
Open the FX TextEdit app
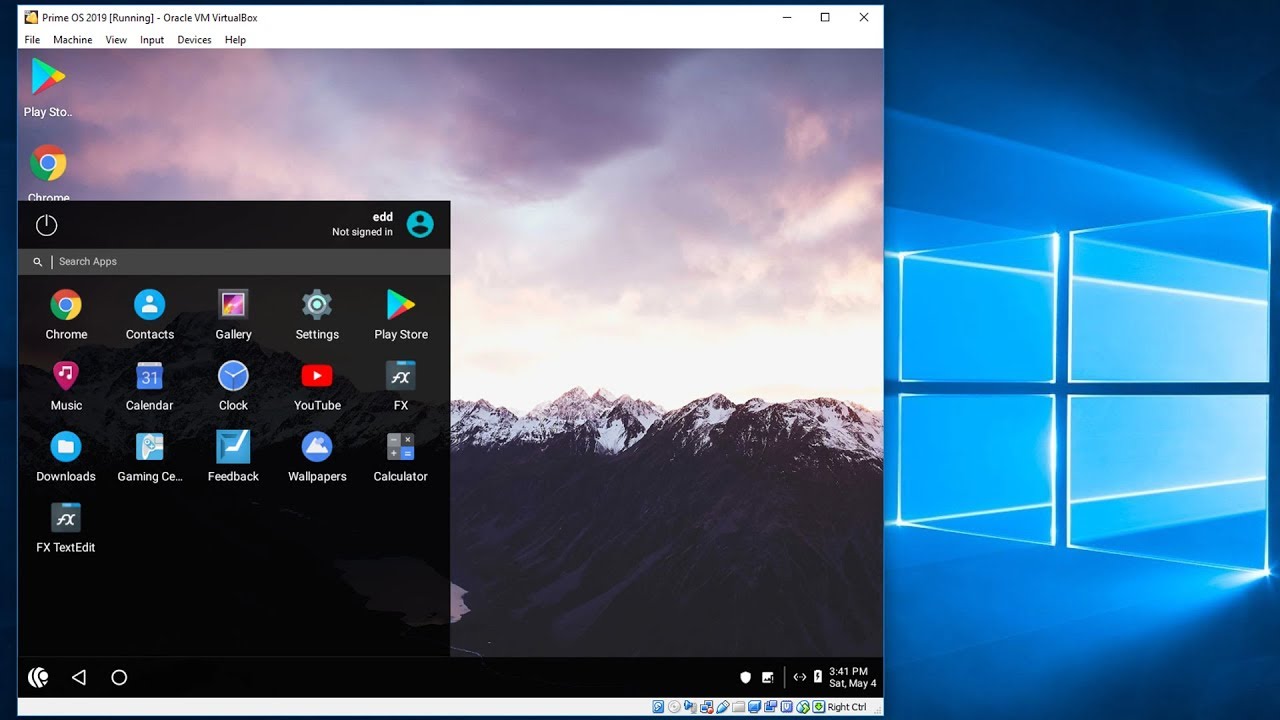pos(66,527)
